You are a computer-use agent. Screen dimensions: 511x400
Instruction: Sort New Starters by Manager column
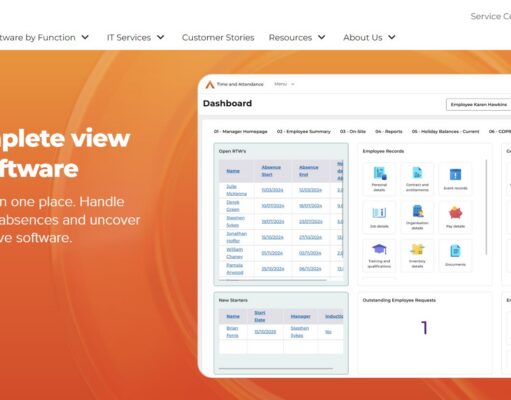point(300,316)
